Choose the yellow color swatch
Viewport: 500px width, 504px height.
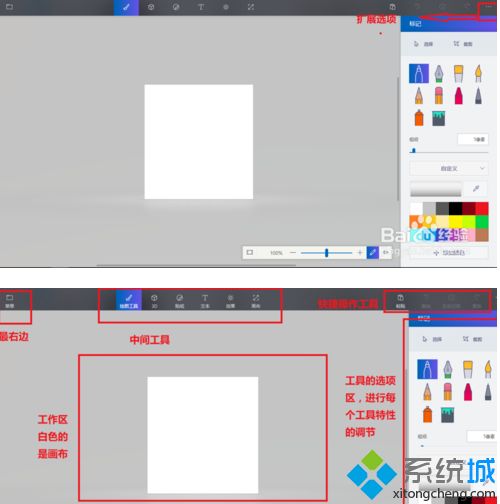click(x=455, y=222)
